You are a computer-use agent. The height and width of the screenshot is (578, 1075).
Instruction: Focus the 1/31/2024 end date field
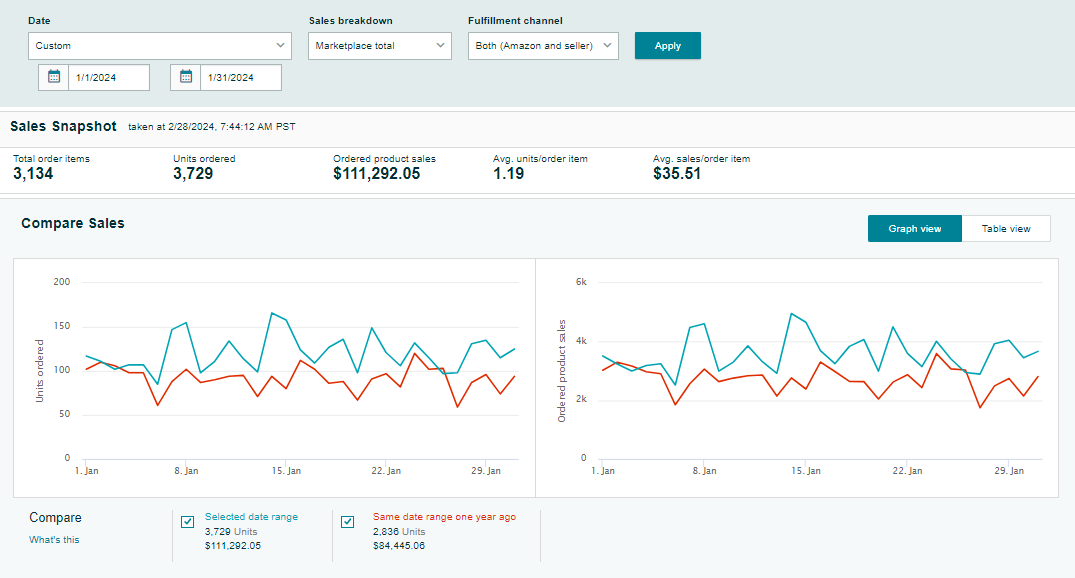click(x=240, y=78)
